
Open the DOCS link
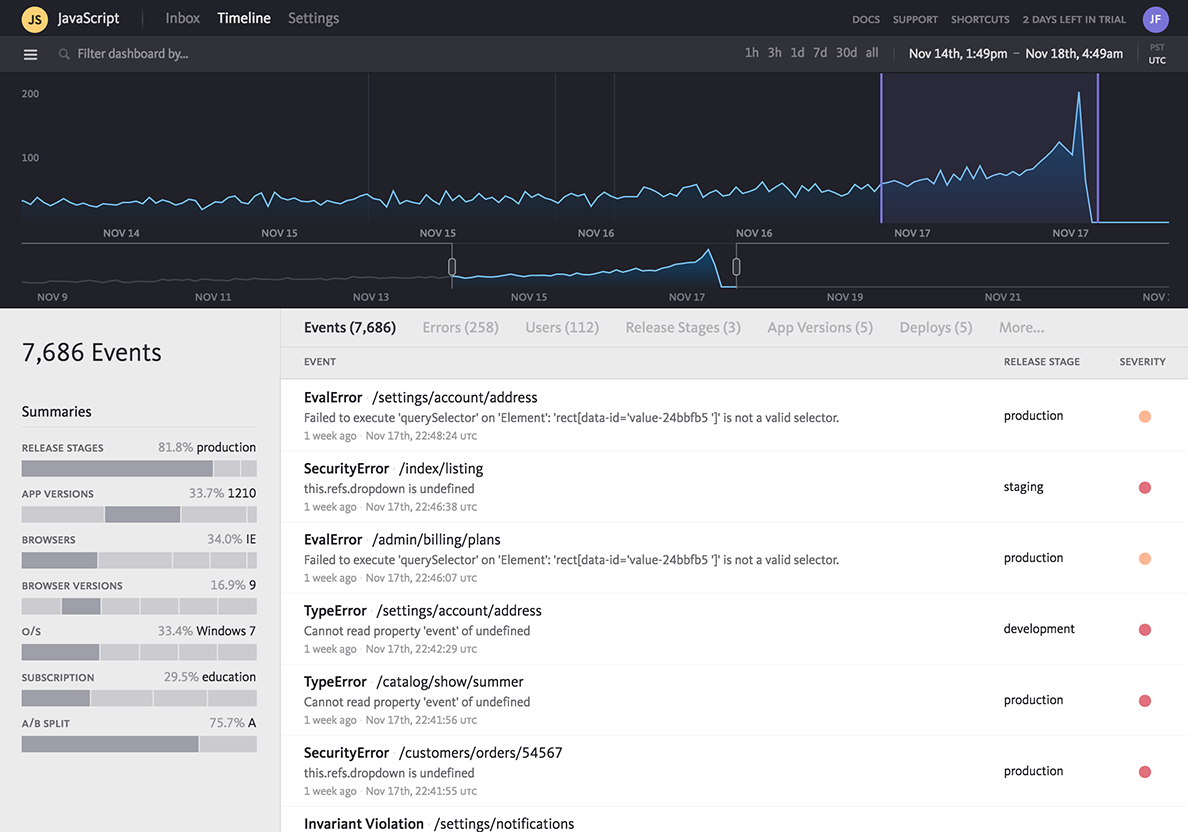click(866, 20)
